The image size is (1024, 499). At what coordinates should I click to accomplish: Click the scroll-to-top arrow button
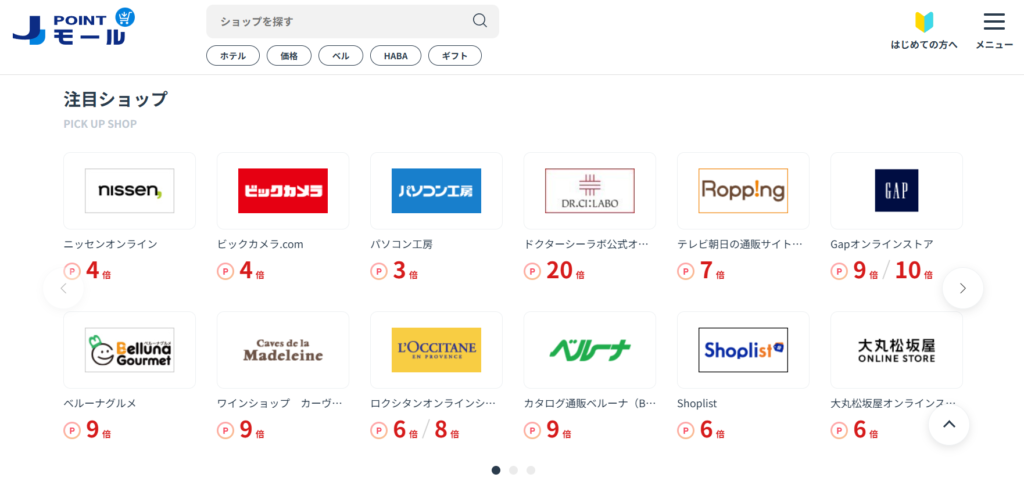[x=949, y=424]
